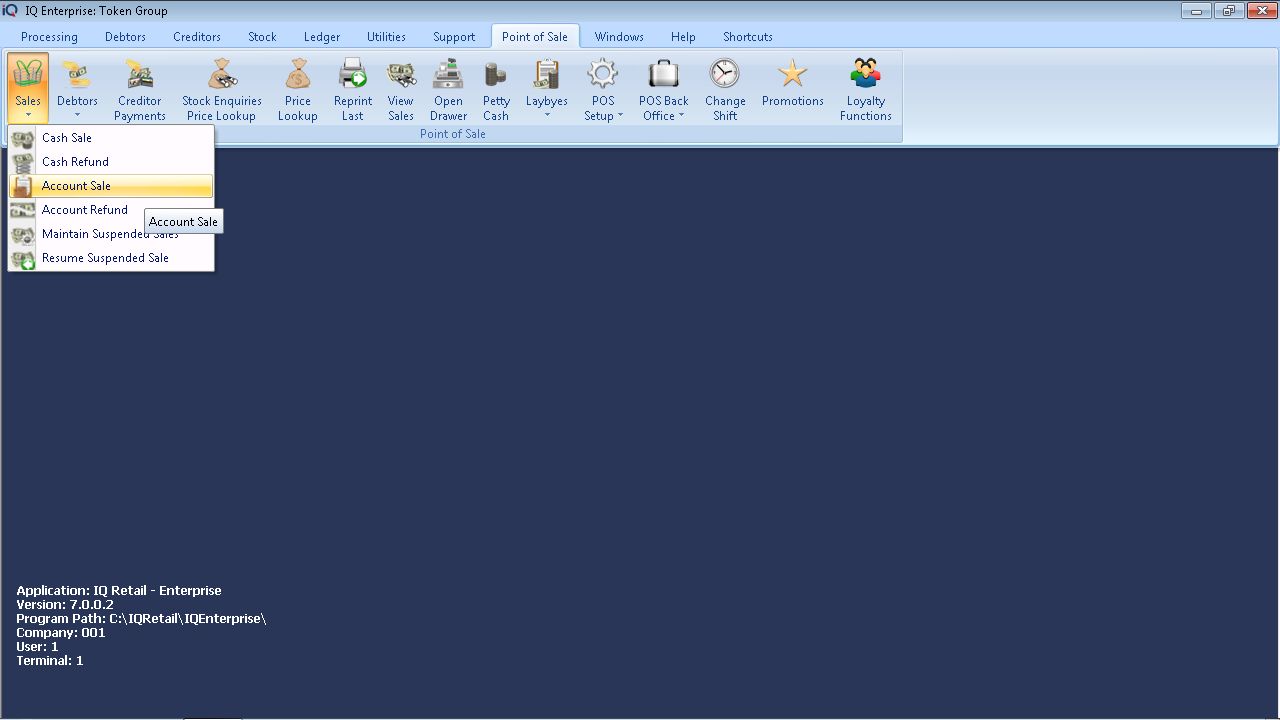Open the Windows tab

point(619,37)
